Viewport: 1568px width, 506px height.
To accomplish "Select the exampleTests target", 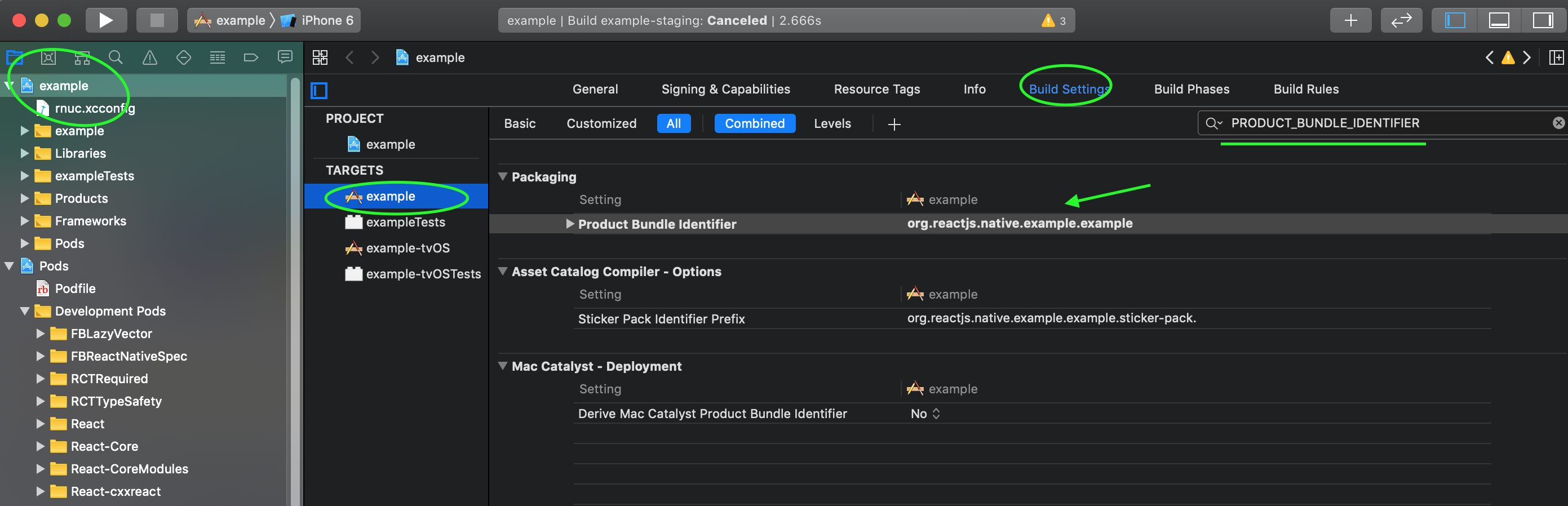I will [396, 223].
